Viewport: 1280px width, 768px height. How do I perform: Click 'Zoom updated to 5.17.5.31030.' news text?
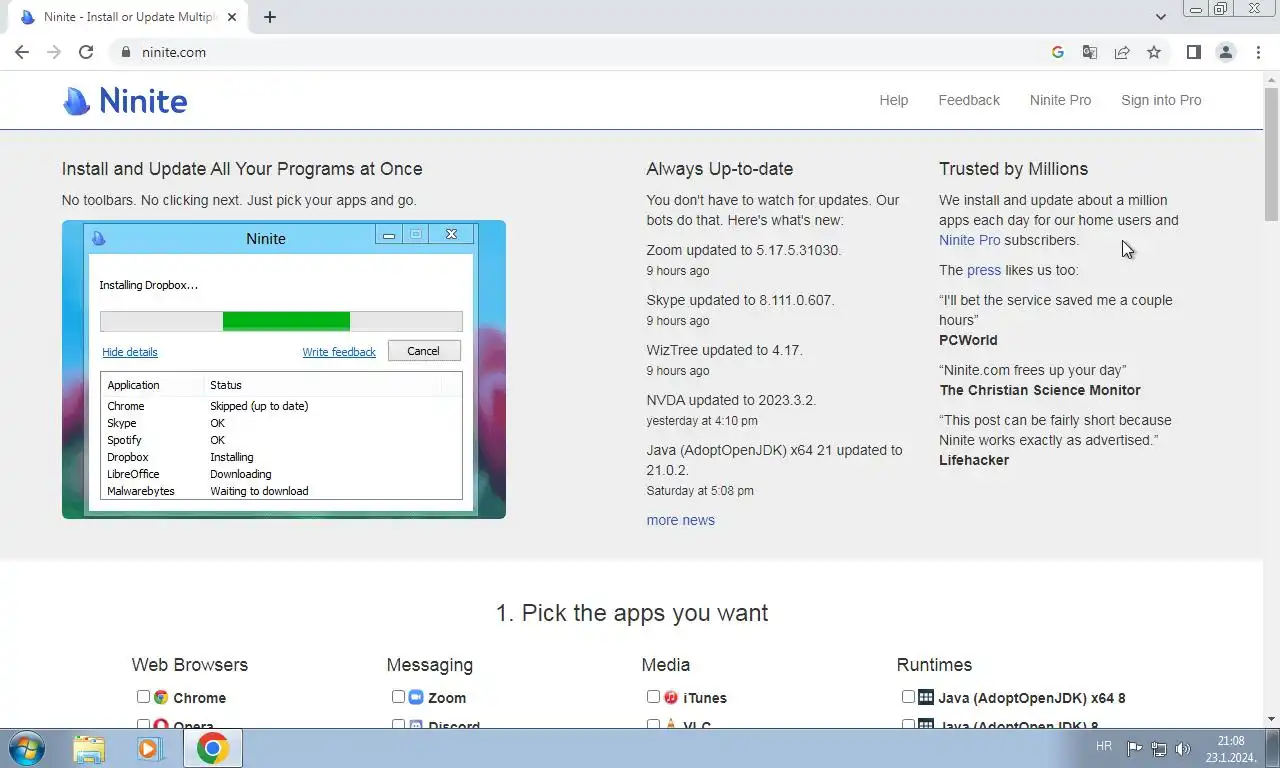(744, 250)
